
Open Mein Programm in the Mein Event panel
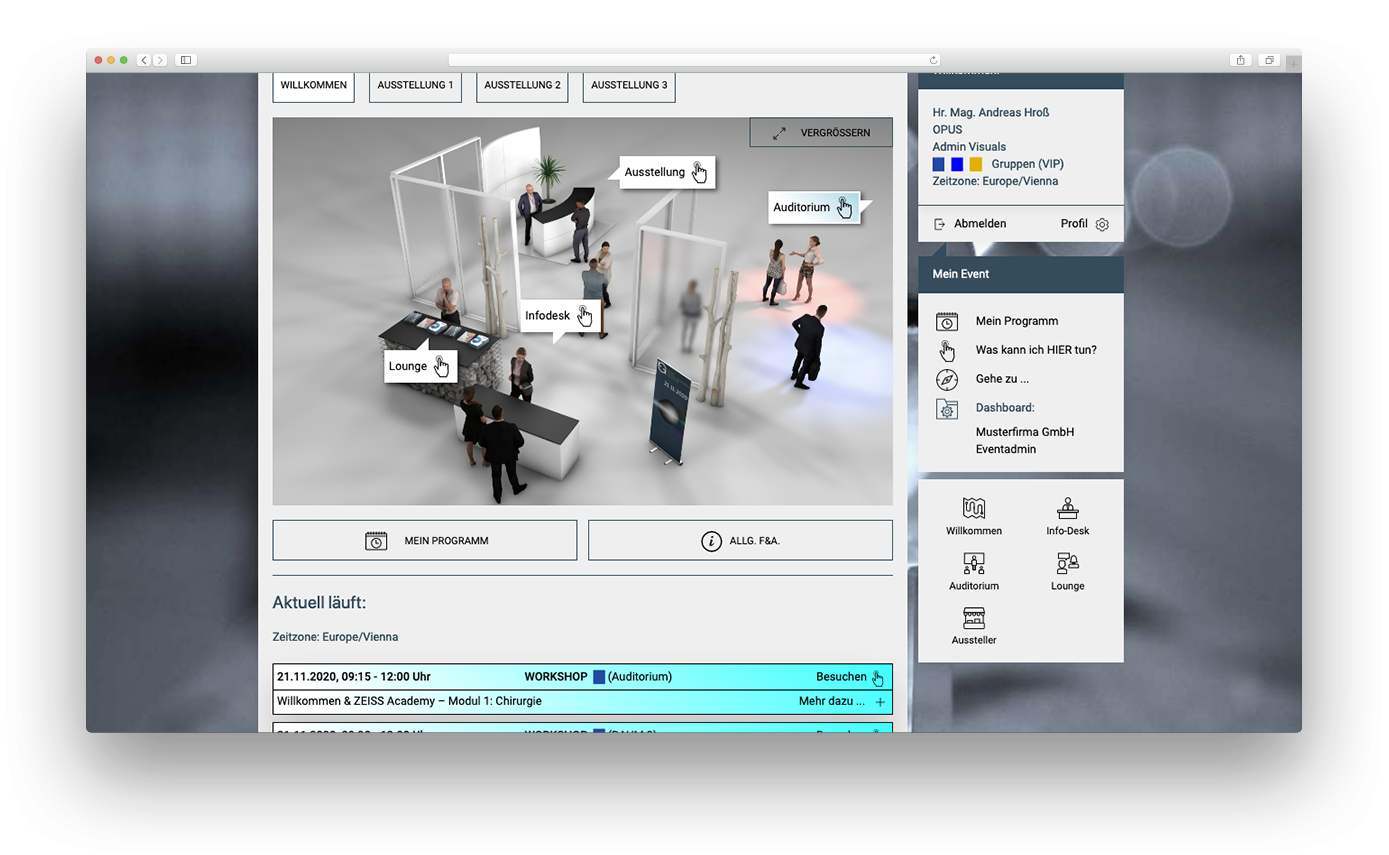pos(1017,321)
